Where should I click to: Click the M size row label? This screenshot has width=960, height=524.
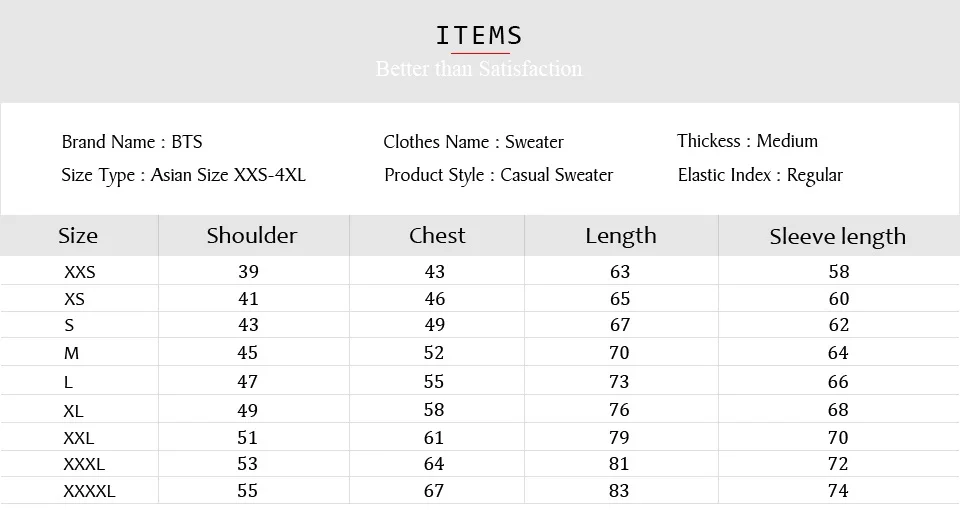pos(71,353)
